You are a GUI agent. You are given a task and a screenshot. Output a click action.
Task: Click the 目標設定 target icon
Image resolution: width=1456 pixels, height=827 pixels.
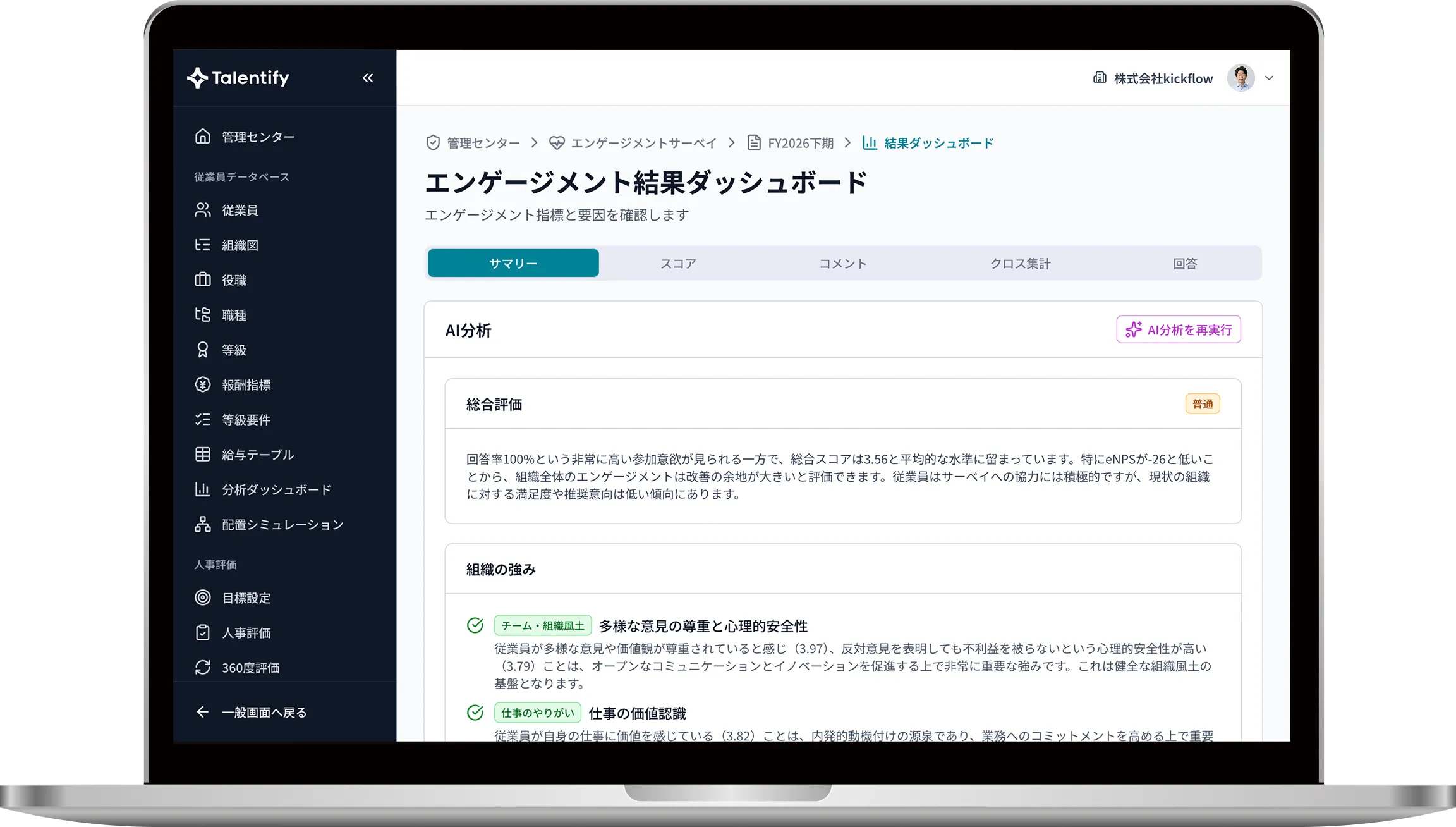click(203, 597)
